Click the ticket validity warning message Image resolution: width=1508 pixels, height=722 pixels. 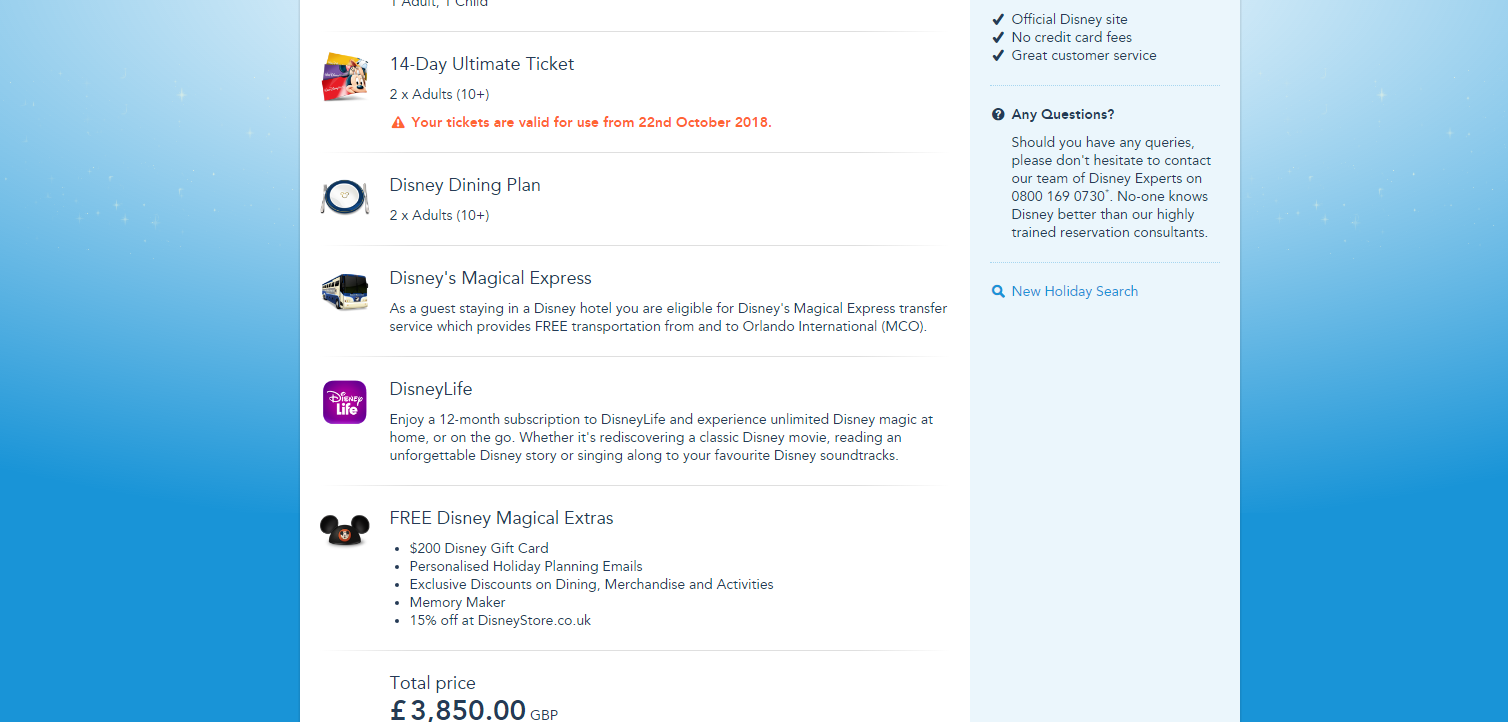pos(591,123)
